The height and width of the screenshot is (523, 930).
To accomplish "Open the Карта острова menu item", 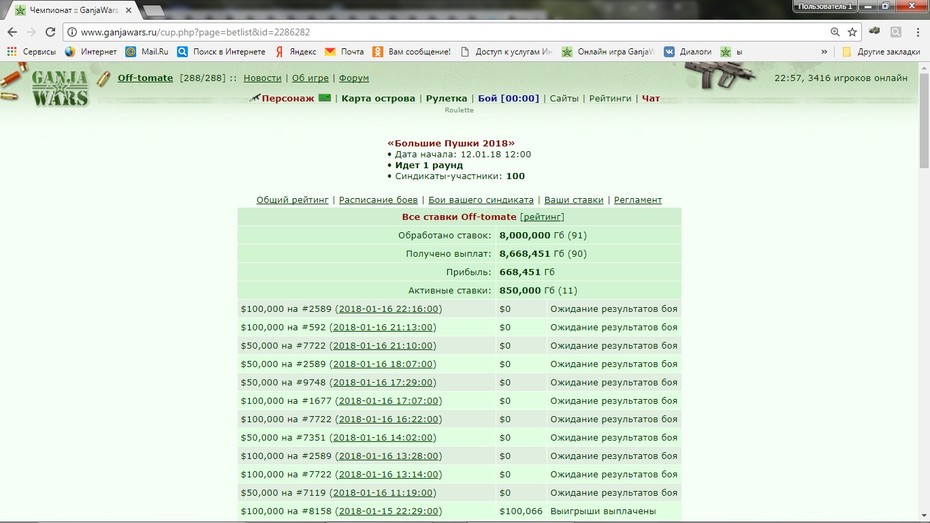I will click(x=378, y=98).
